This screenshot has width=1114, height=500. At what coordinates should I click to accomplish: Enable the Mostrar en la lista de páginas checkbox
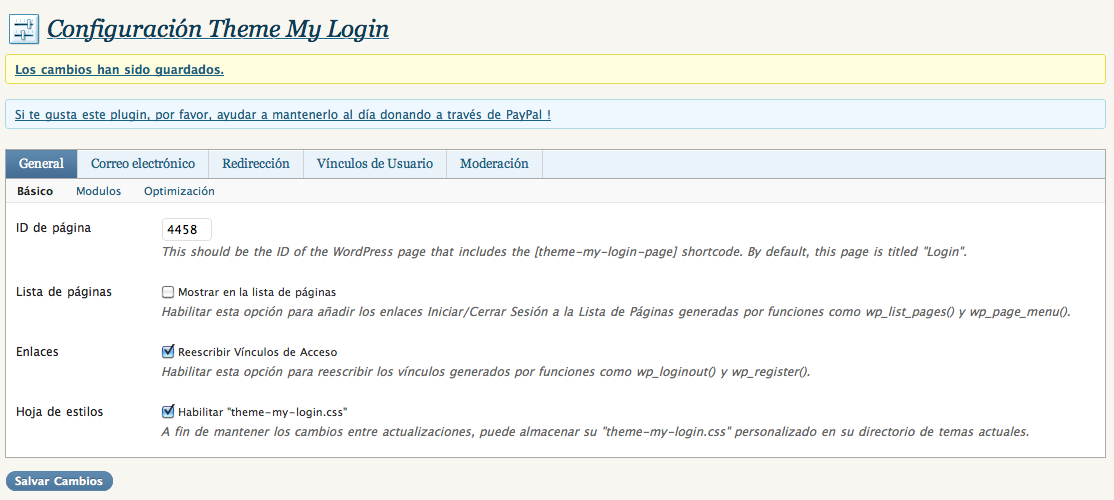point(168,292)
